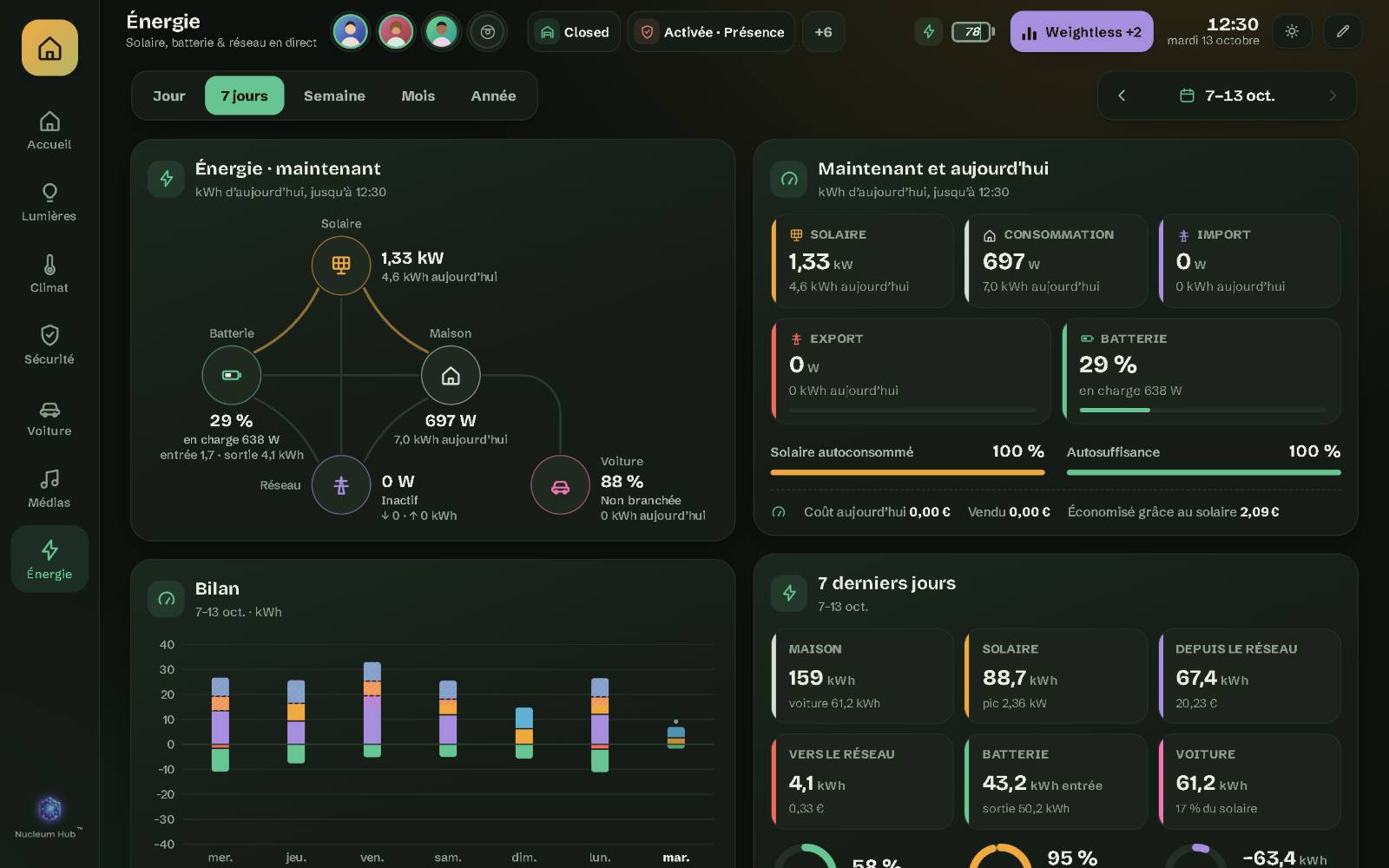The height and width of the screenshot is (868, 1389).
Task: Toggle the brightness theme button
Action: (x=1292, y=31)
